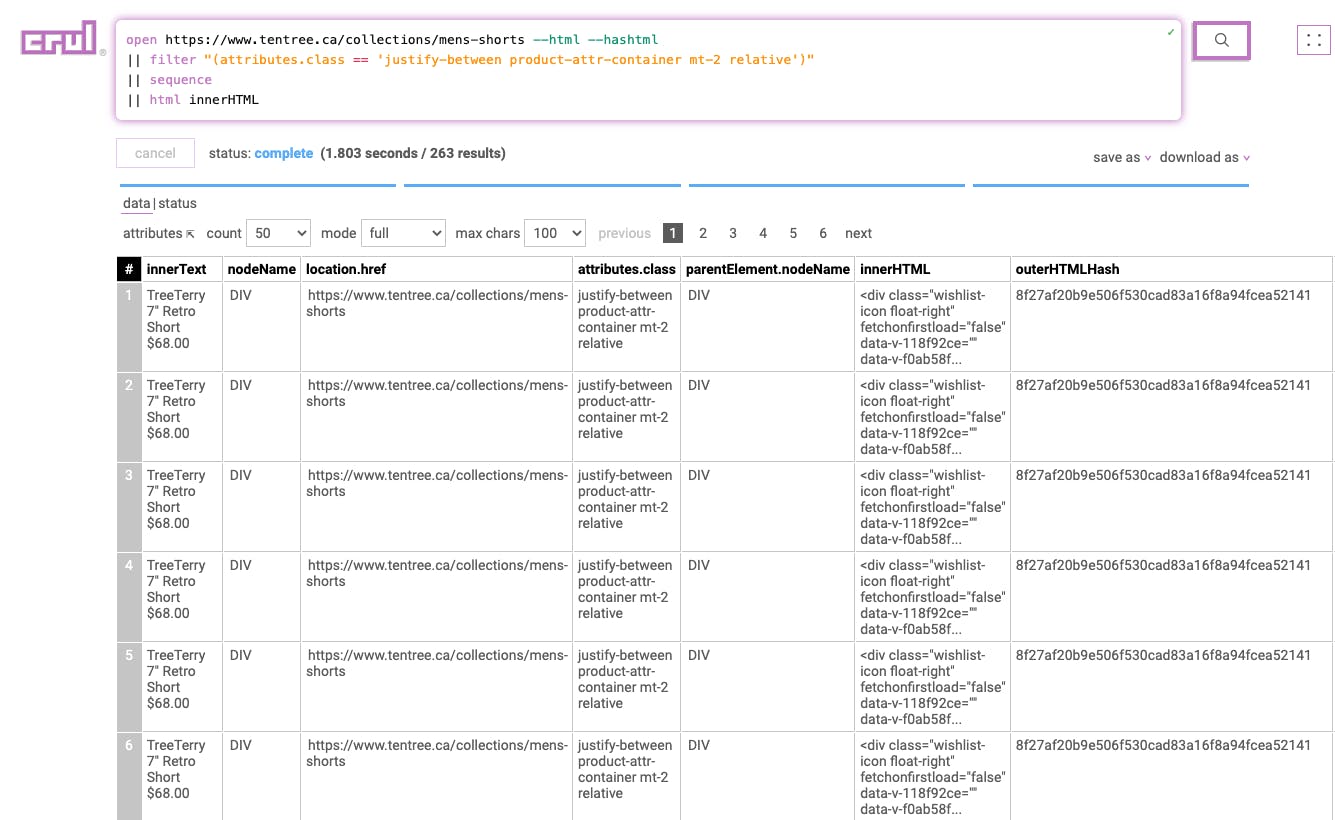The width and height of the screenshot is (1335, 820).
Task: Click inside the query editor
Action: [648, 70]
